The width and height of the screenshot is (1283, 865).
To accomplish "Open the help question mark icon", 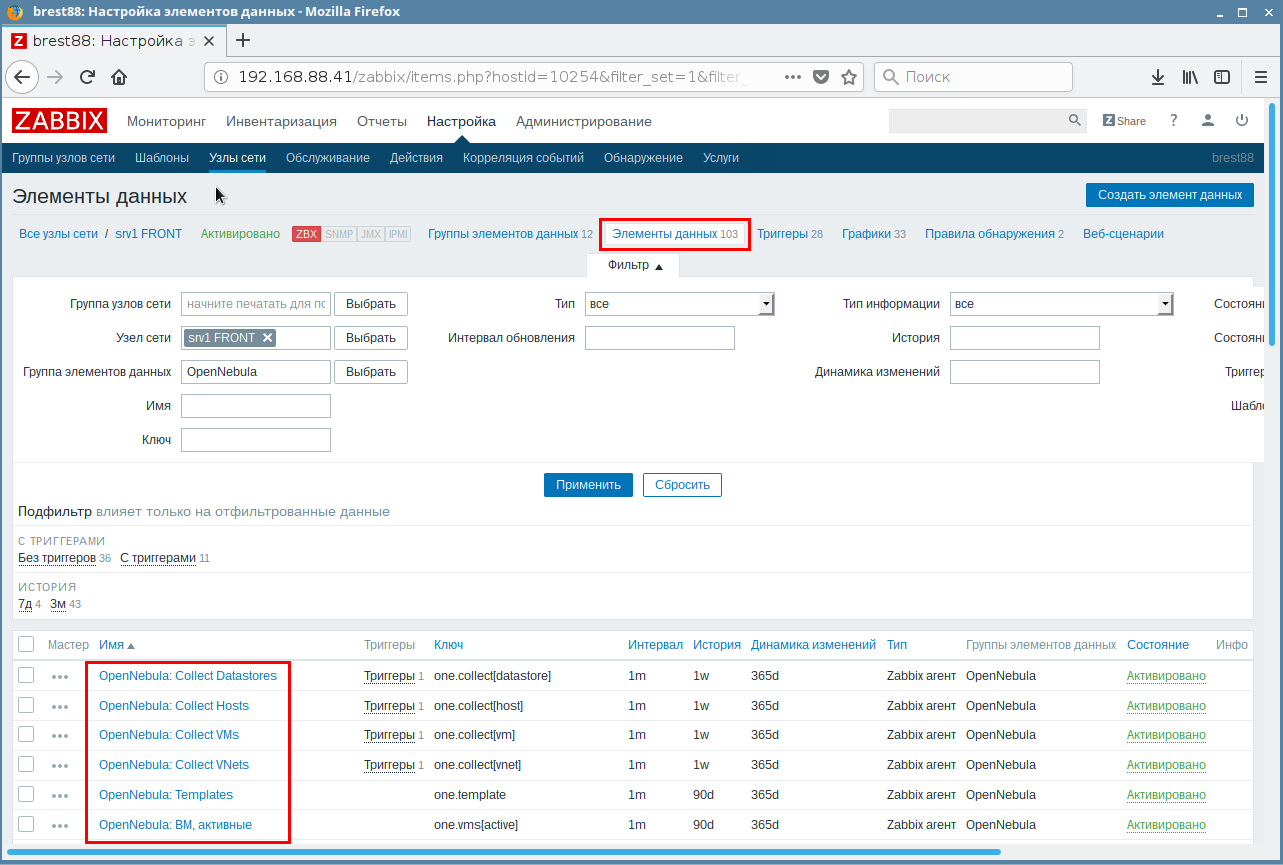I will [x=1174, y=121].
